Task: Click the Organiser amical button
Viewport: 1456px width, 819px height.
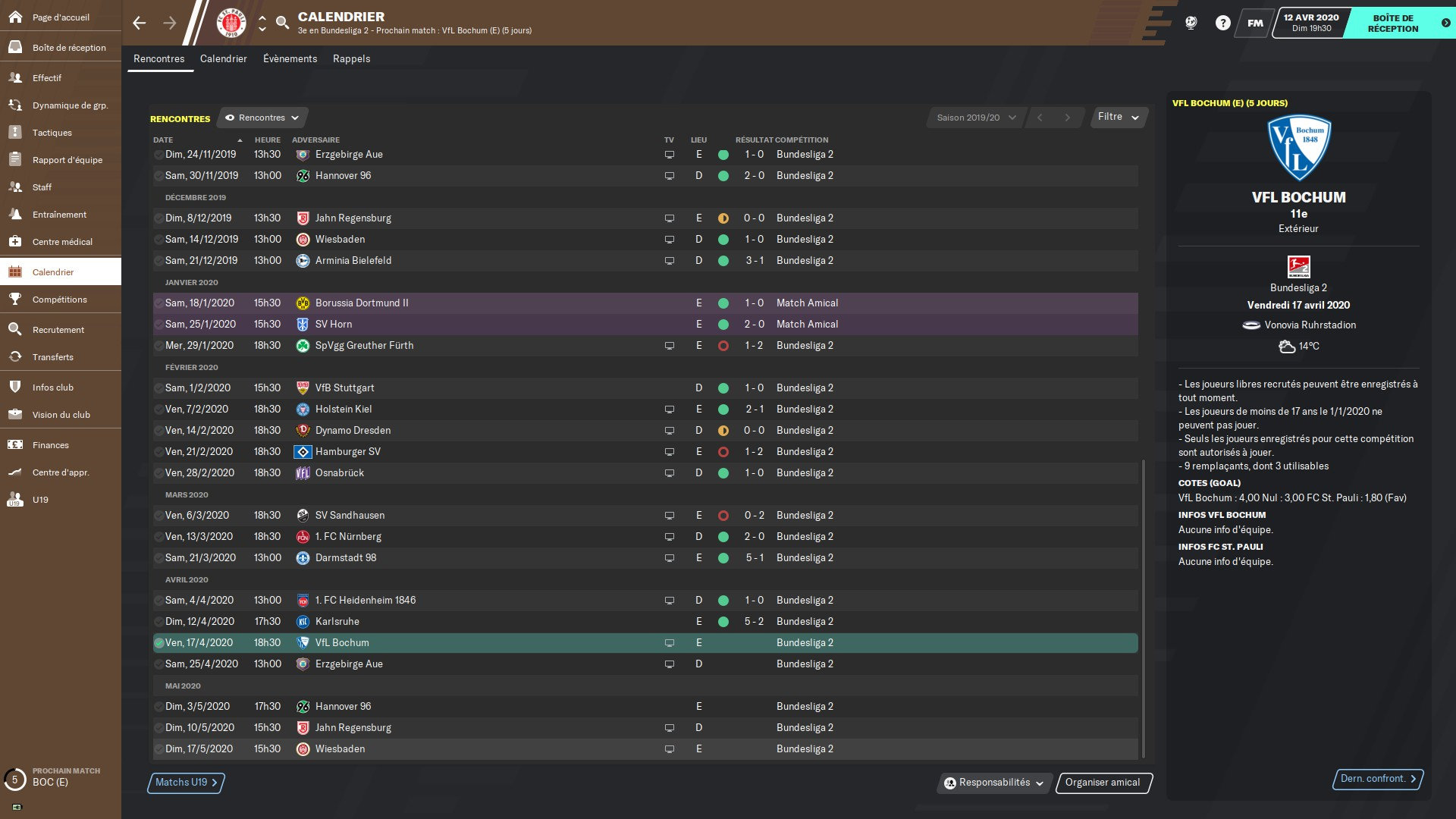Action: [x=1103, y=783]
